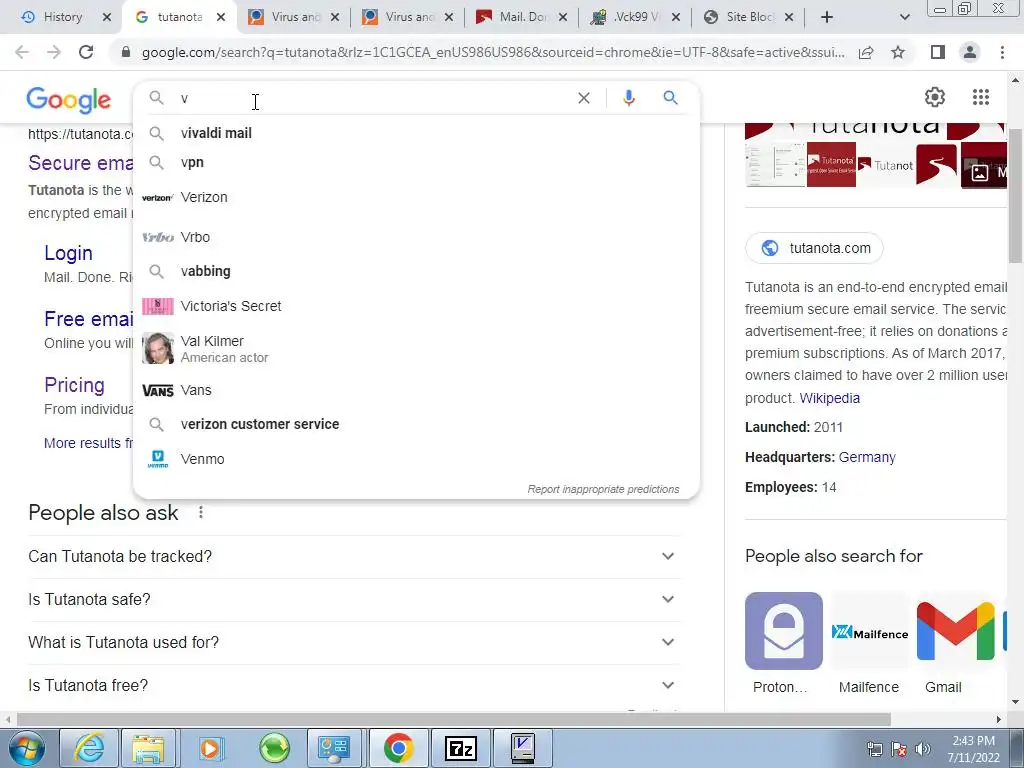This screenshot has width=1024, height=768.
Task: Expand 'What is Tutanota used for?' question
Action: (354, 643)
